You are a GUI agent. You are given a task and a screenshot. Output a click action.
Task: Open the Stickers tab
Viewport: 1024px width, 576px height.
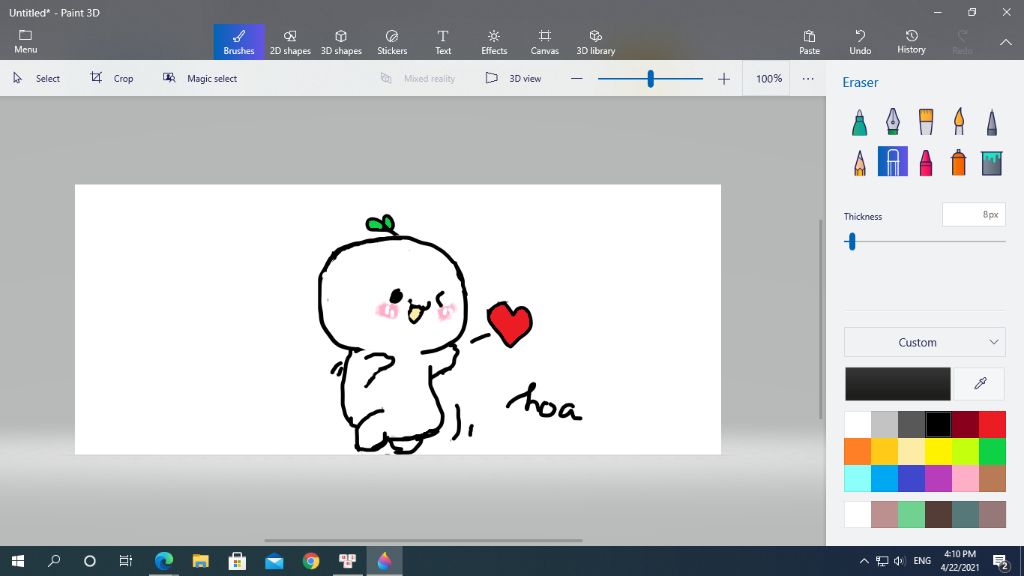click(392, 42)
